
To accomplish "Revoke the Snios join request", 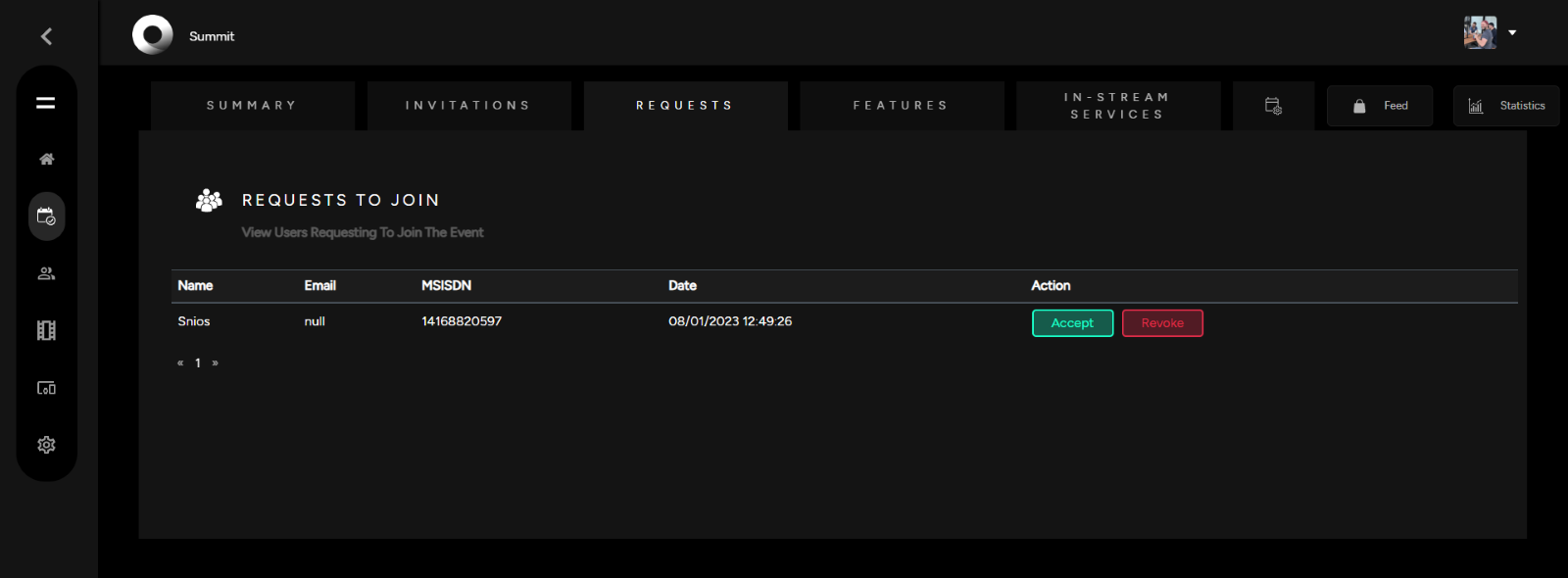I will [x=1162, y=323].
